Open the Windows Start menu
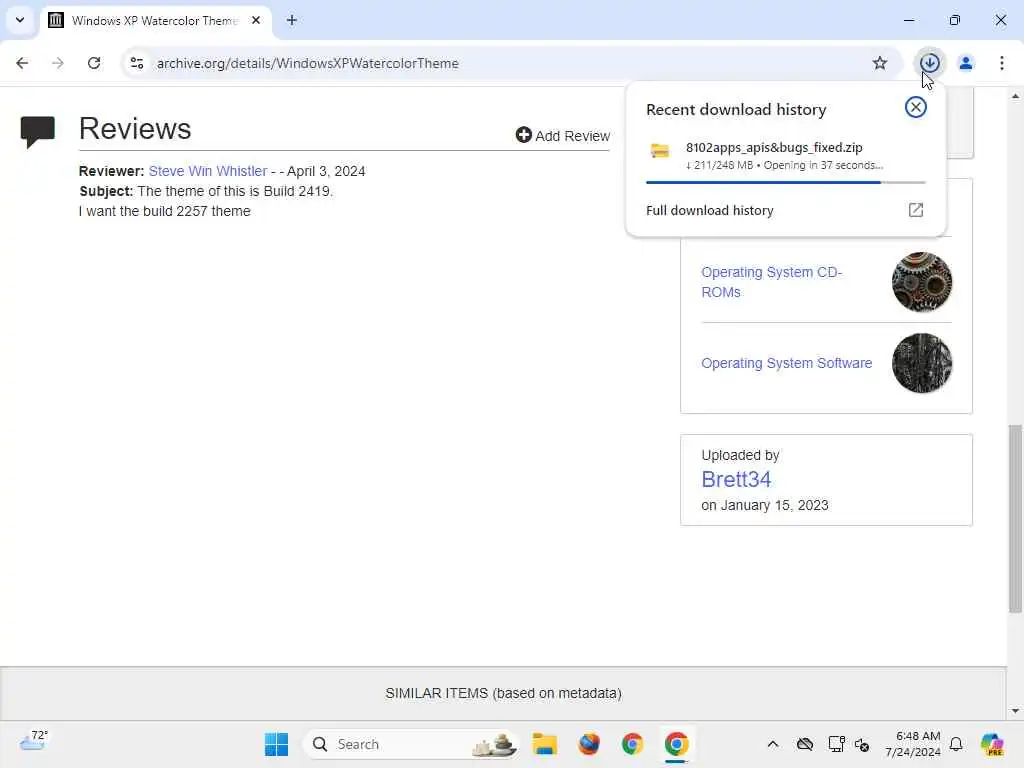The height and width of the screenshot is (768, 1024). [276, 744]
